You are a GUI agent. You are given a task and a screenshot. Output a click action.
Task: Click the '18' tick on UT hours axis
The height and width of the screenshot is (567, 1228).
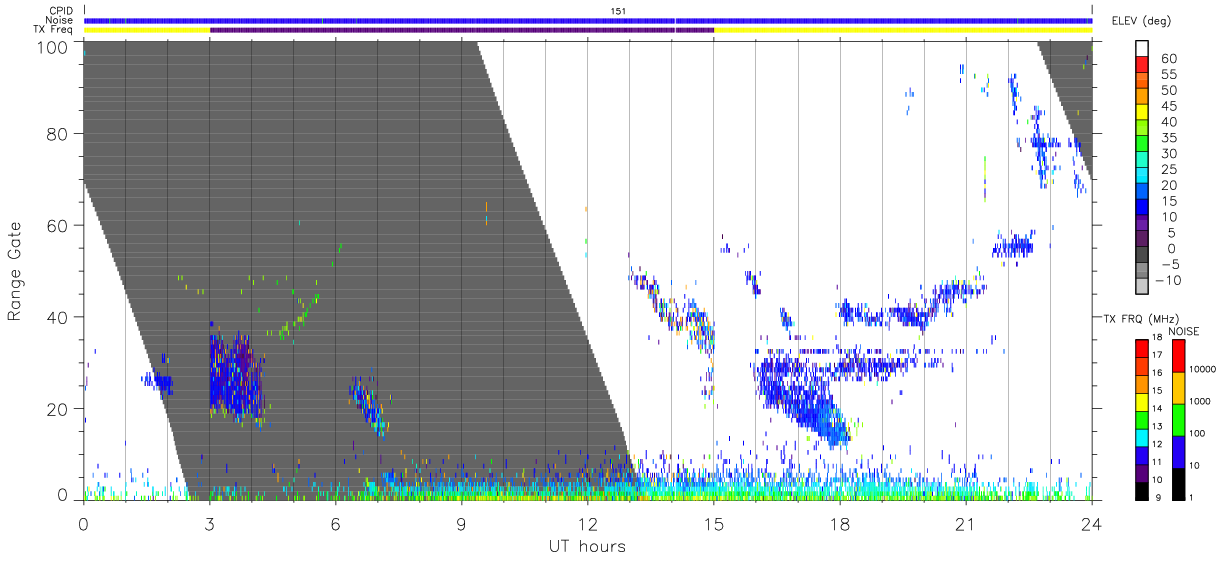click(x=839, y=523)
